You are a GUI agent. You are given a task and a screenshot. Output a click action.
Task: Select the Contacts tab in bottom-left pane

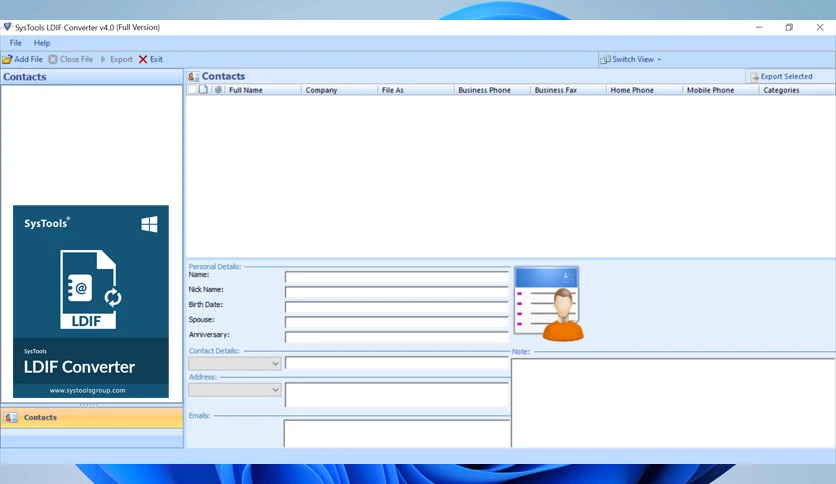click(92, 417)
